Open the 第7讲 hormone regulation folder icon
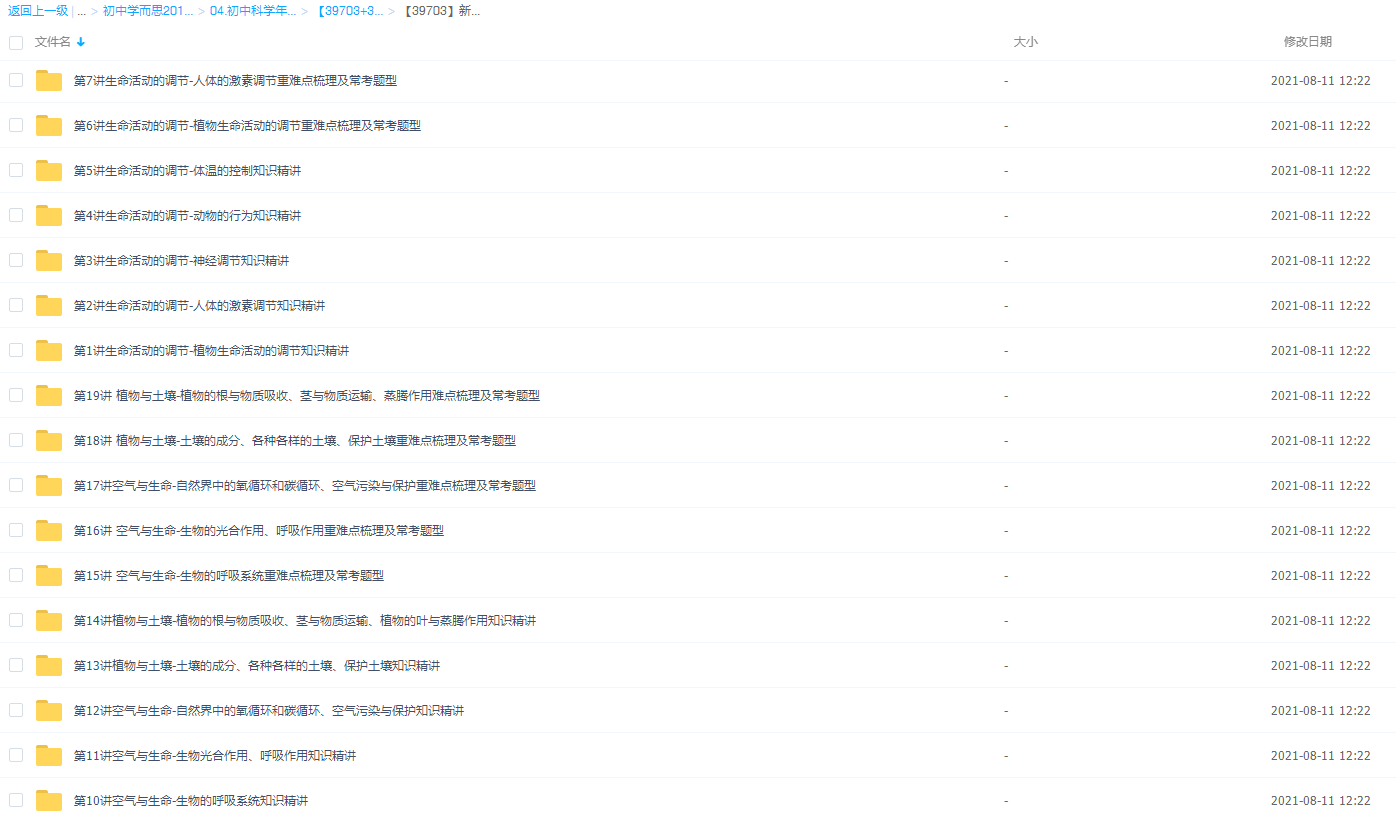The width and height of the screenshot is (1396, 818). 48,80
